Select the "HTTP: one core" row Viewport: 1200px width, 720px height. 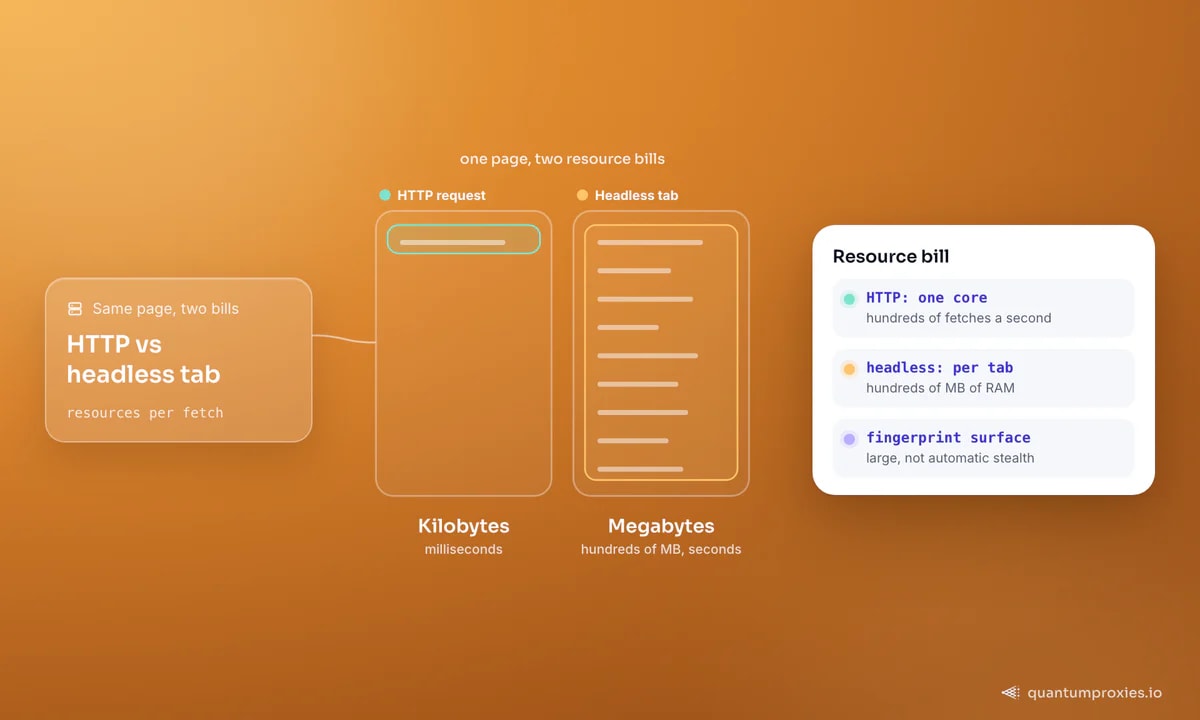point(983,307)
